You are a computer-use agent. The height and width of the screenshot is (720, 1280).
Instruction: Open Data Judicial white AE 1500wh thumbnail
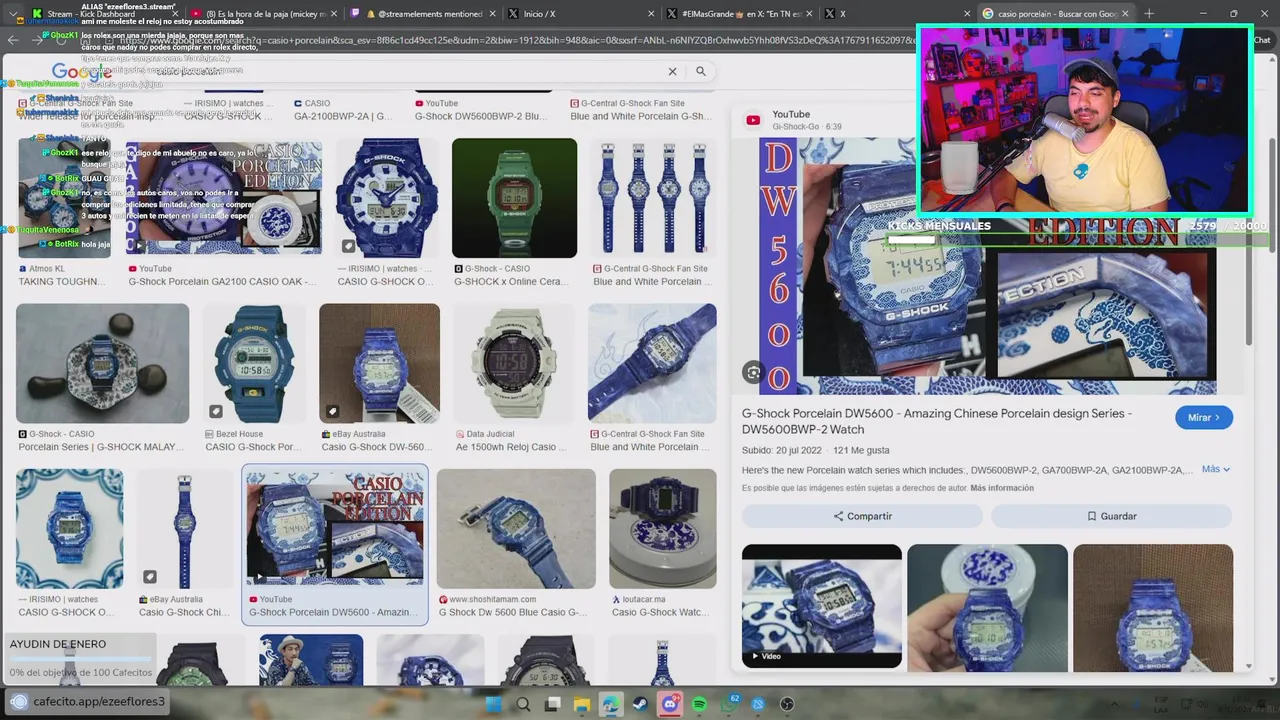tap(514, 363)
